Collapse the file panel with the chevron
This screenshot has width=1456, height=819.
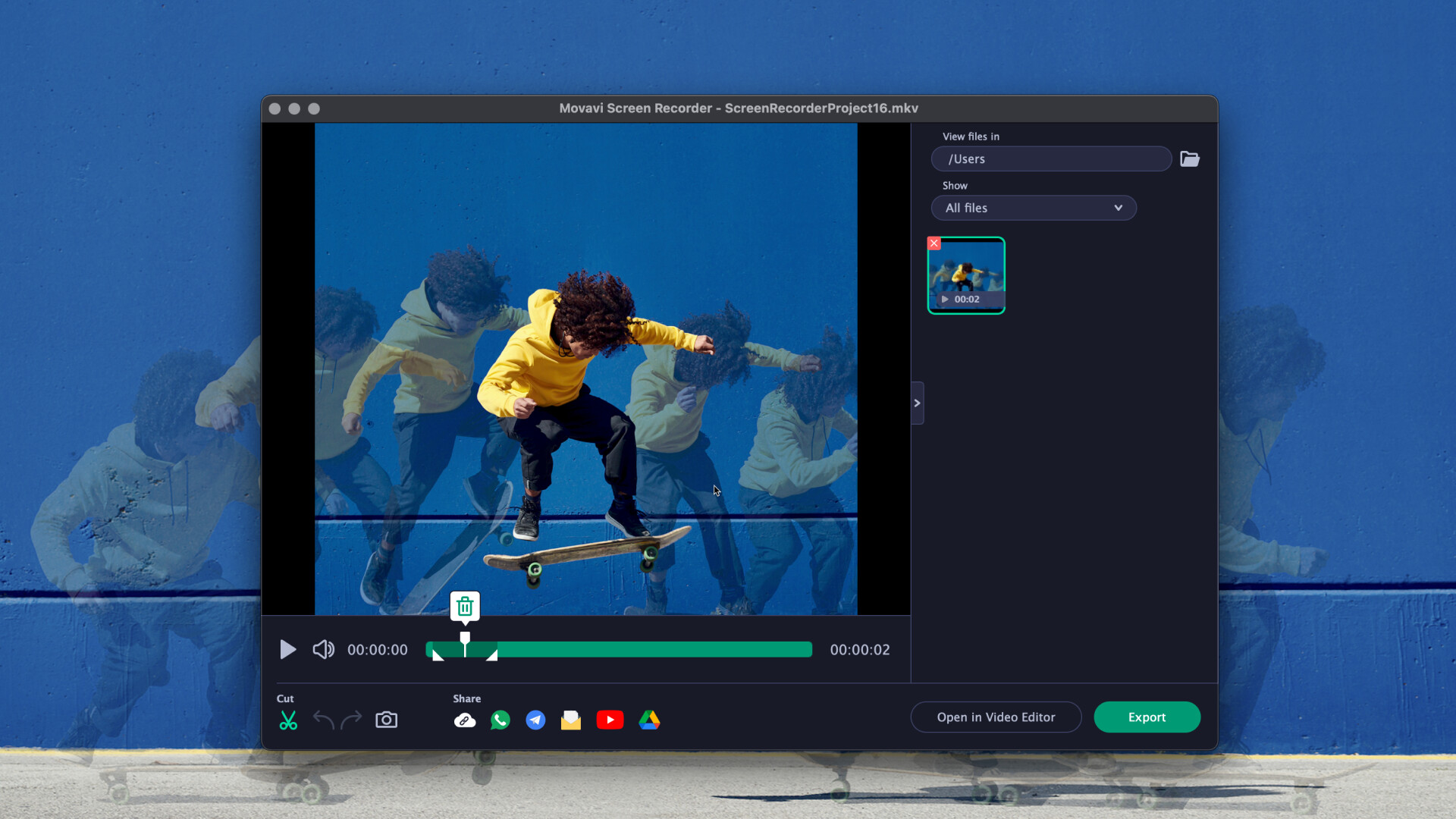[x=917, y=403]
